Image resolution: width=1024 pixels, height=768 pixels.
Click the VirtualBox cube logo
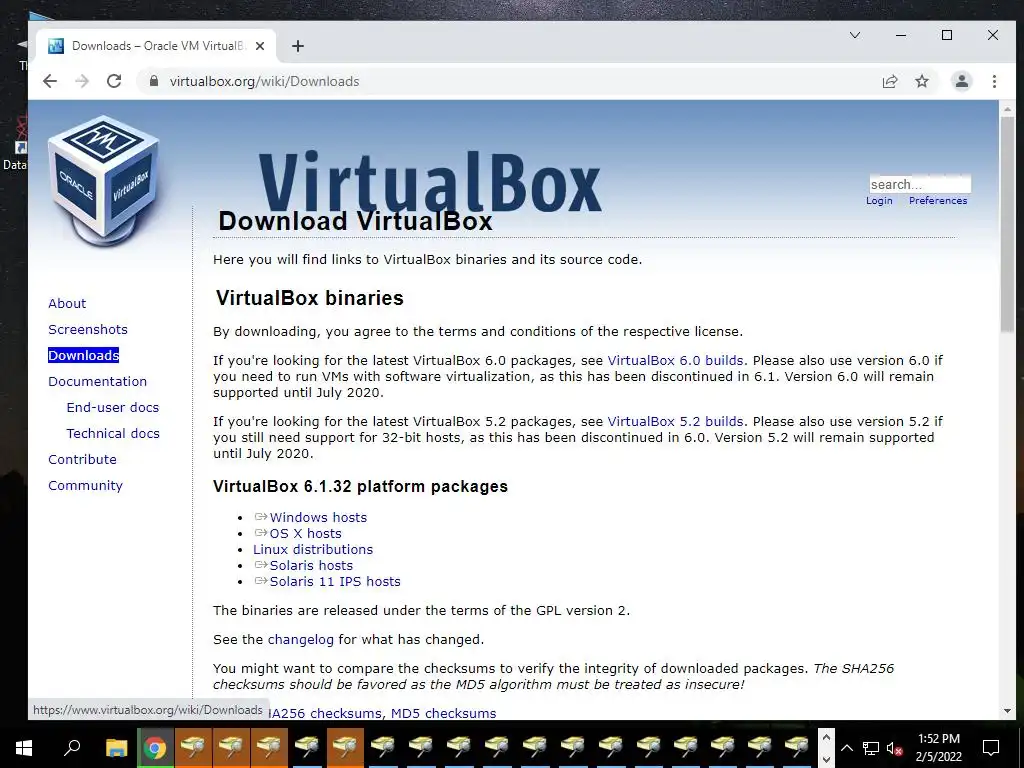coord(104,180)
